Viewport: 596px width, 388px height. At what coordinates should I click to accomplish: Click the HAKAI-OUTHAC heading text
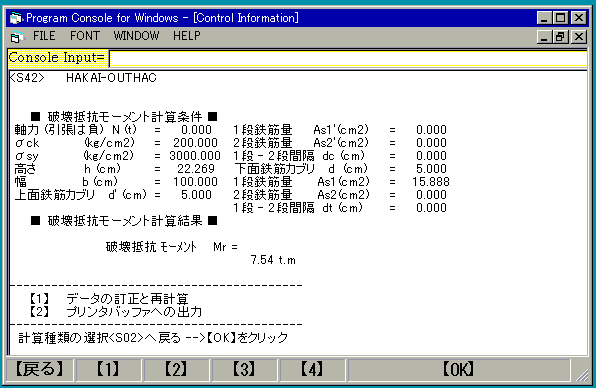[x=111, y=78]
